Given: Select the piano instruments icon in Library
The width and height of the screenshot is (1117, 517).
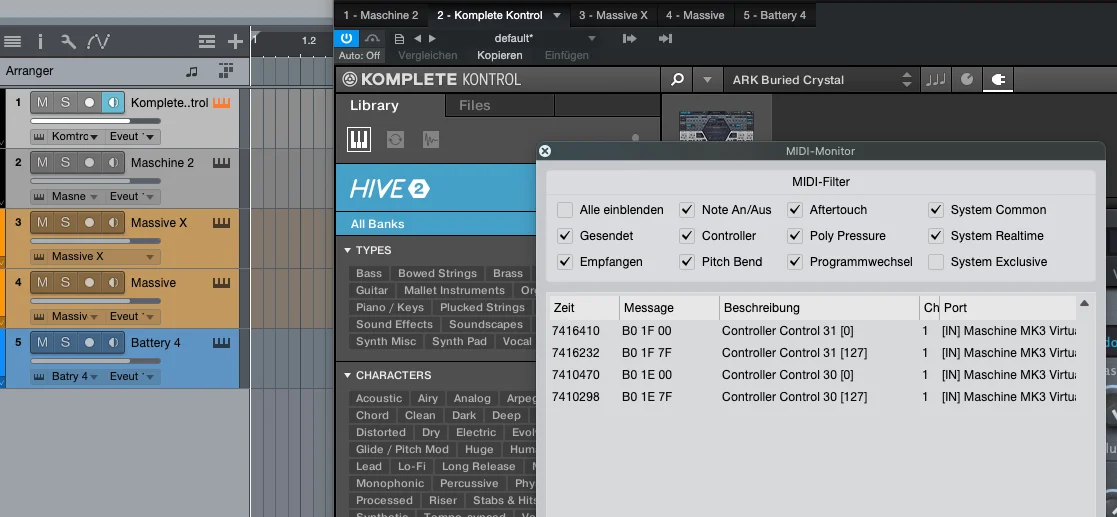Looking at the screenshot, I should coord(359,139).
